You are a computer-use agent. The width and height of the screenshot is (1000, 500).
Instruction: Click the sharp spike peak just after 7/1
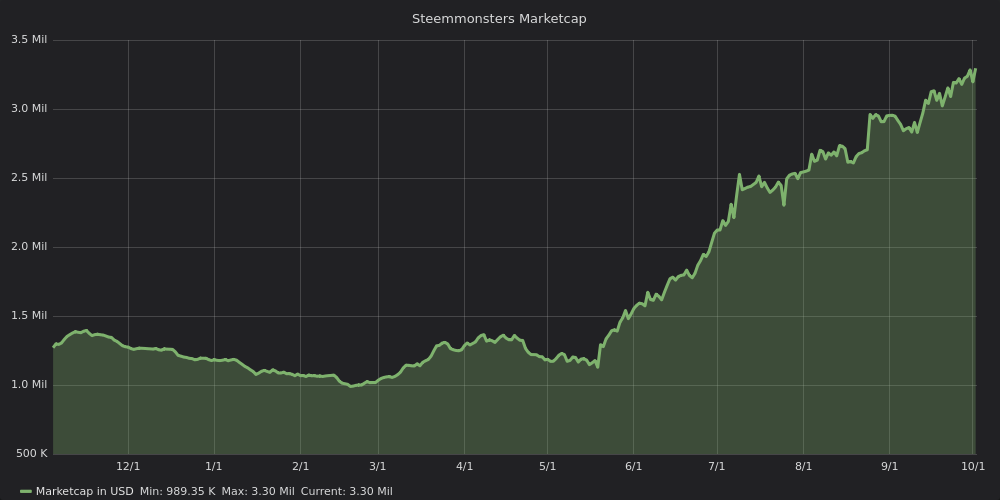(x=739, y=174)
